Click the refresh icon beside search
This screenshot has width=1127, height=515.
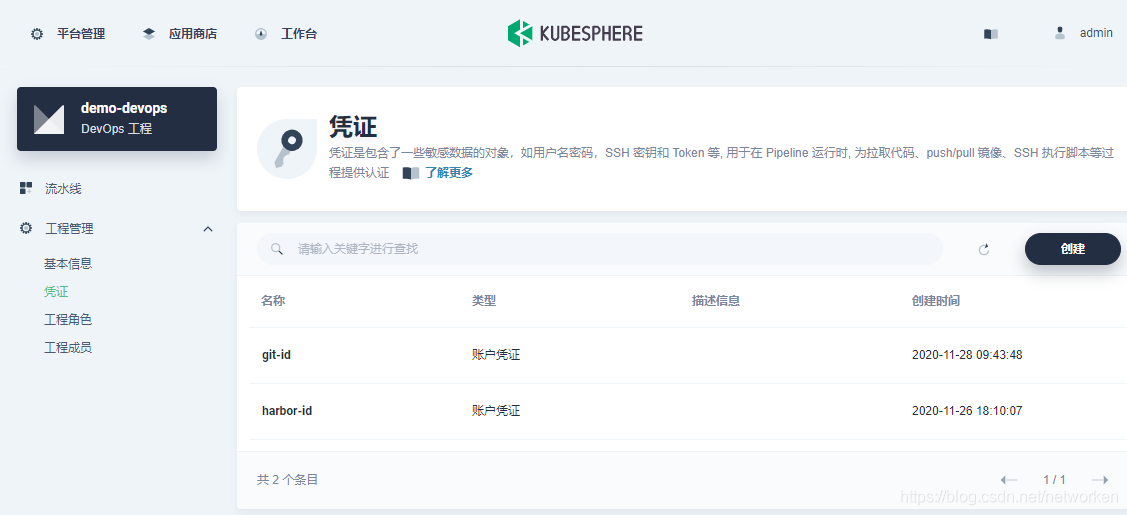[x=984, y=249]
